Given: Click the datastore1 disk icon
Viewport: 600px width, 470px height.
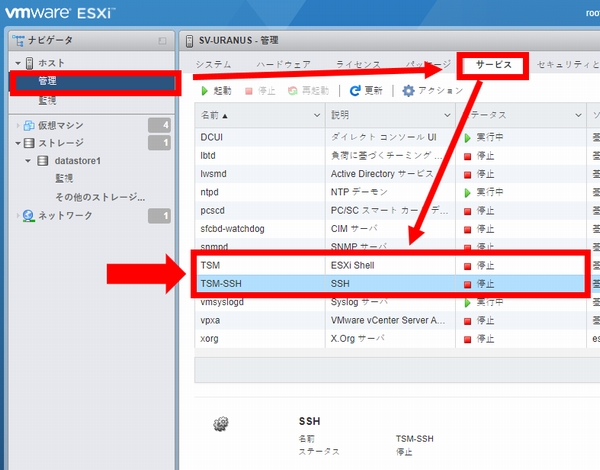Looking at the screenshot, I should point(42,161).
